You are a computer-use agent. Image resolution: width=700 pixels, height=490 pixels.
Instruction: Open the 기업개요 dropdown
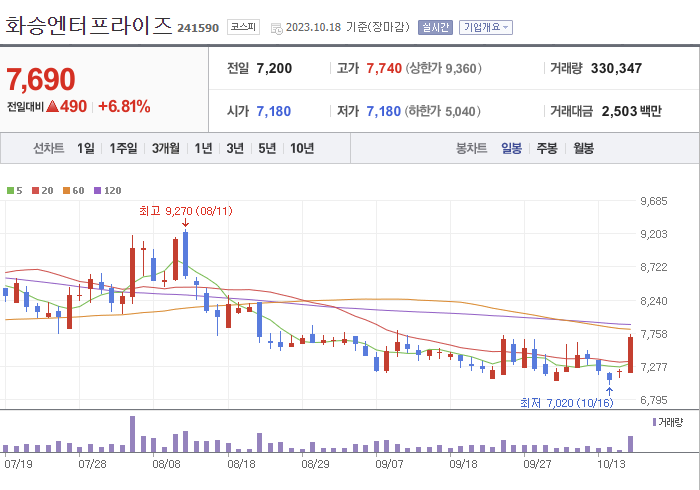coord(486,27)
